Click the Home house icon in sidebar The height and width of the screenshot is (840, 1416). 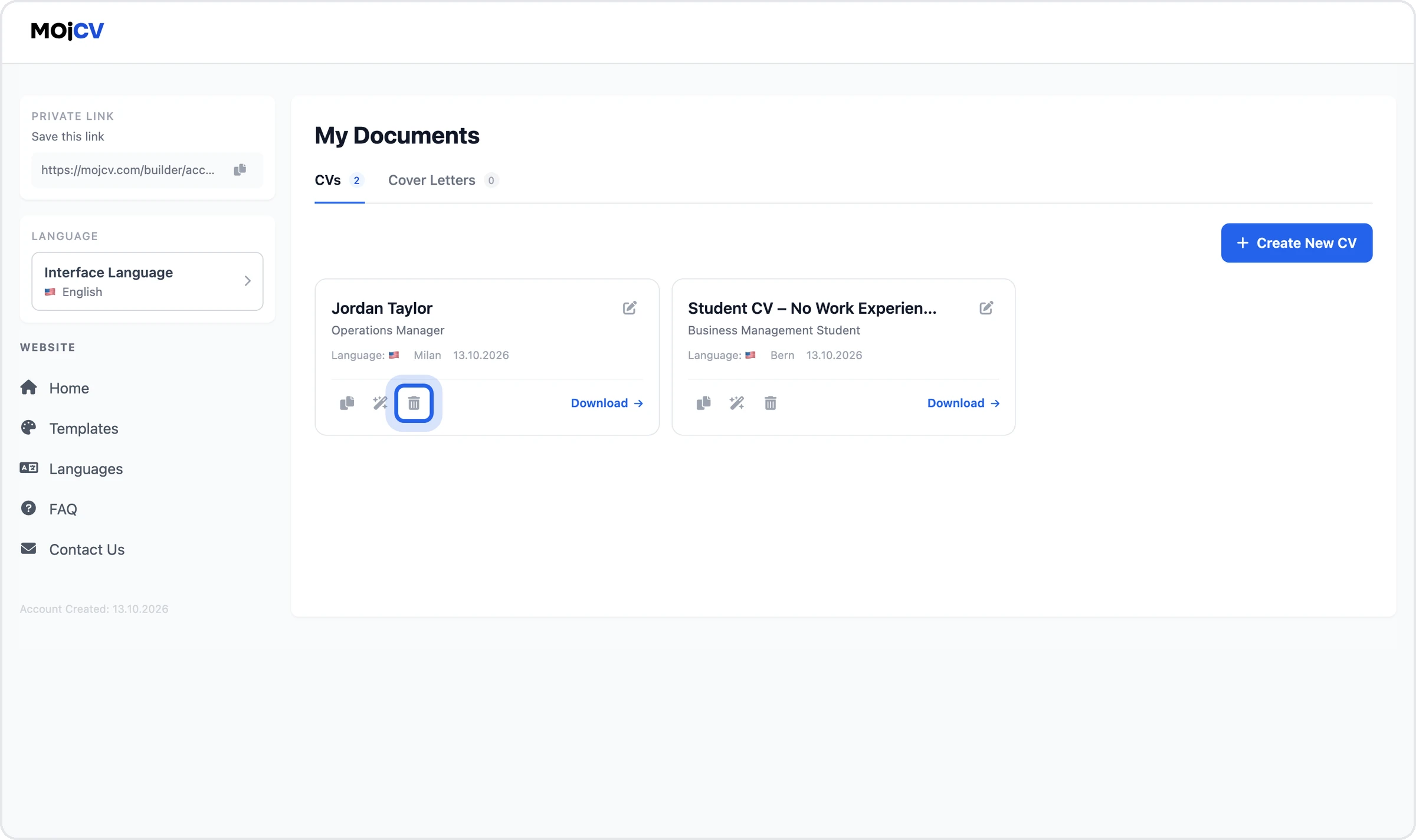pos(28,388)
